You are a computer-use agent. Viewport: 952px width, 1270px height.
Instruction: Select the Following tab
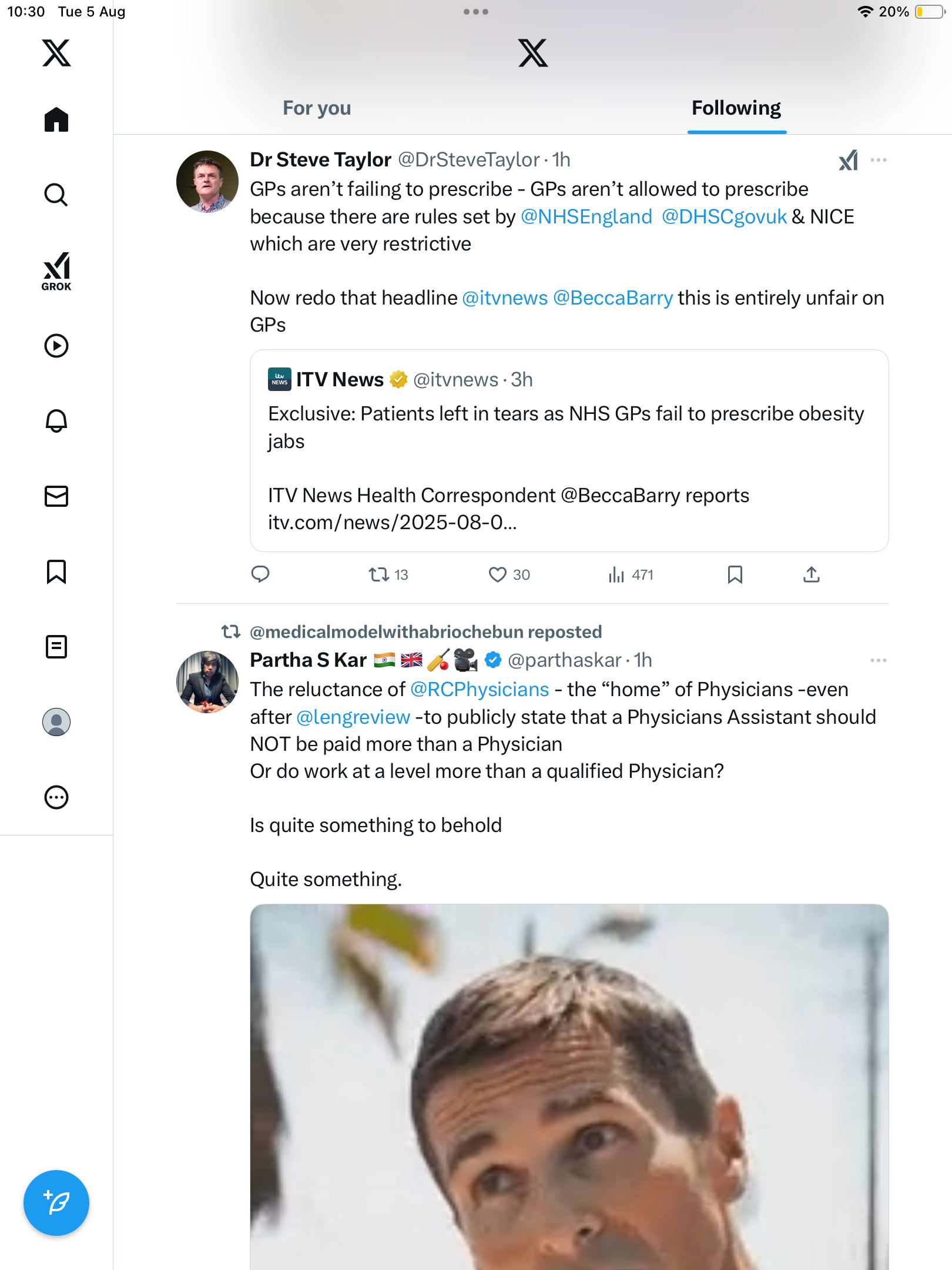[x=736, y=108]
